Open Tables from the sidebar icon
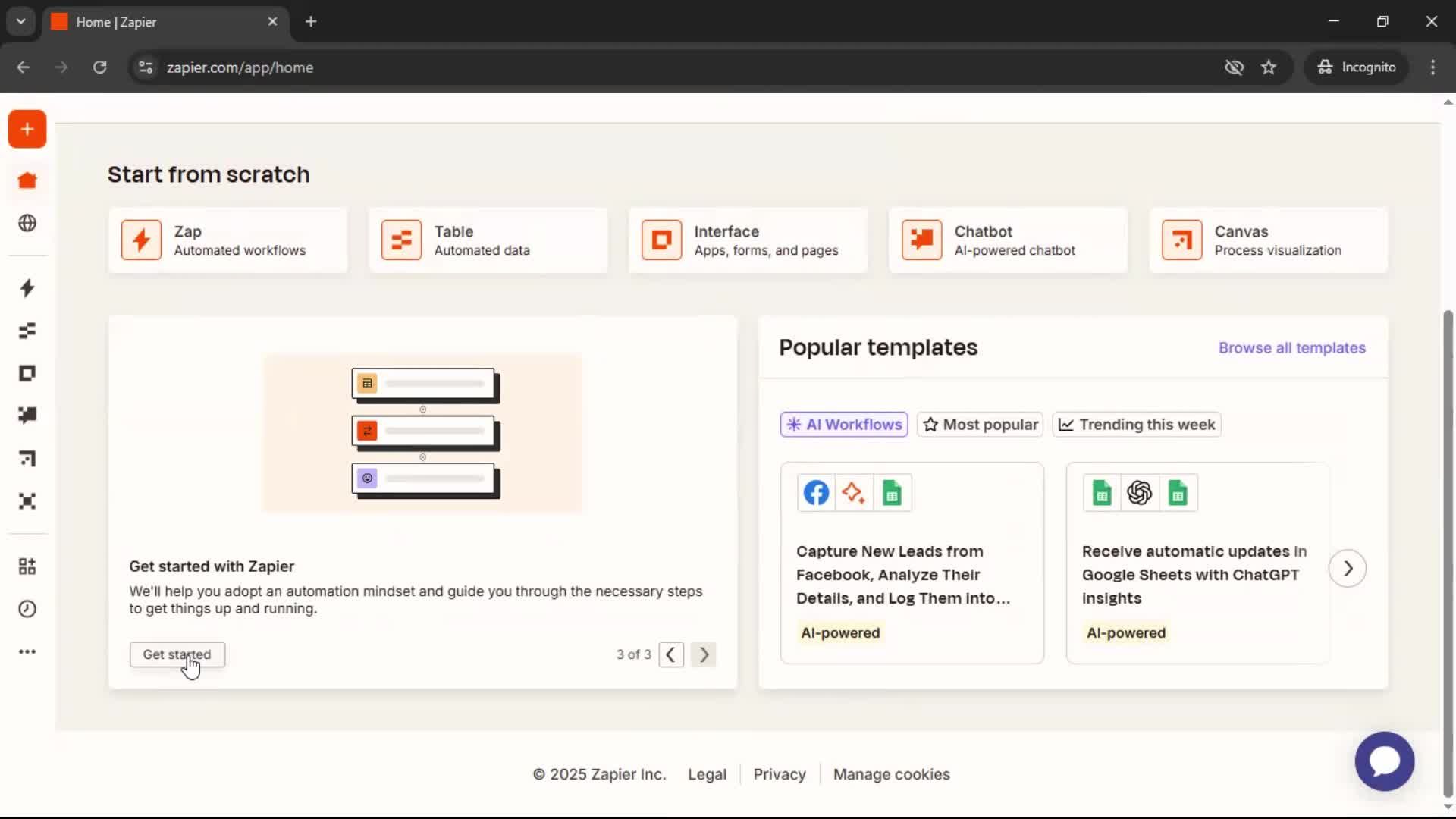The width and height of the screenshot is (1456, 819). [27, 331]
